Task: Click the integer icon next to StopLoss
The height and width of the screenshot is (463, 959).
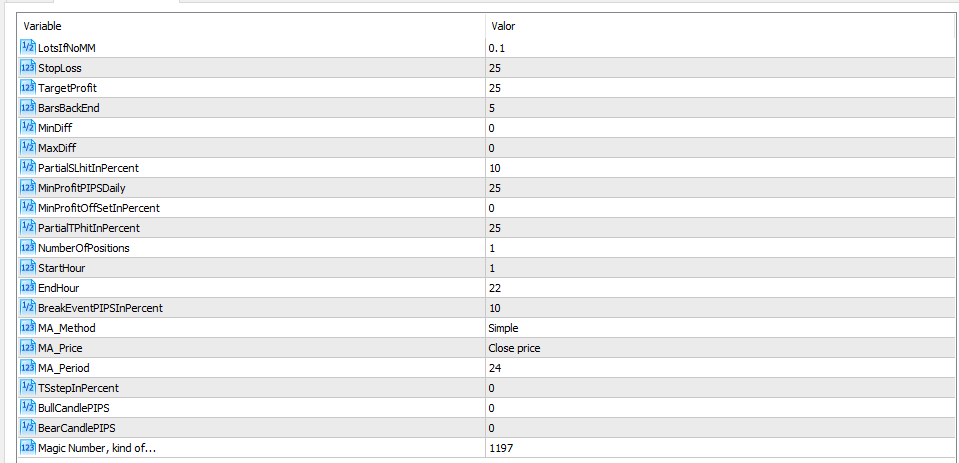Action: pos(28,67)
